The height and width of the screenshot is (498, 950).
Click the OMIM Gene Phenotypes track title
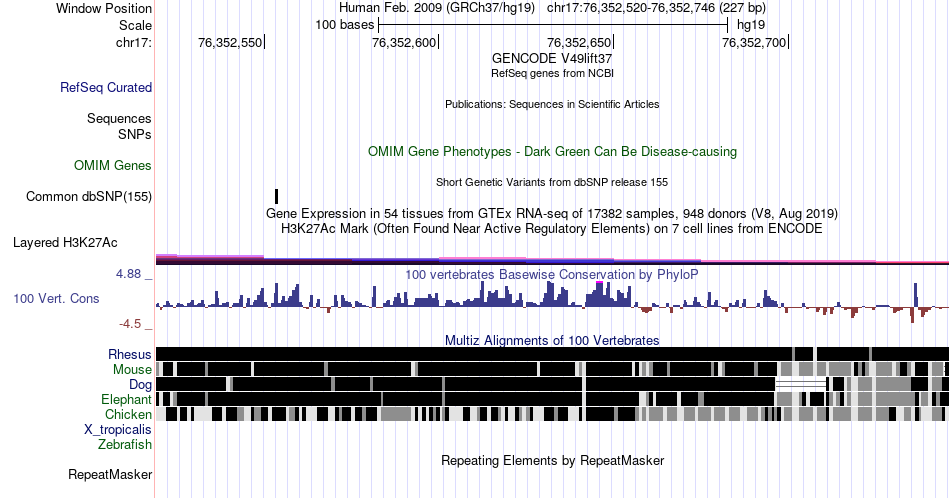click(553, 151)
